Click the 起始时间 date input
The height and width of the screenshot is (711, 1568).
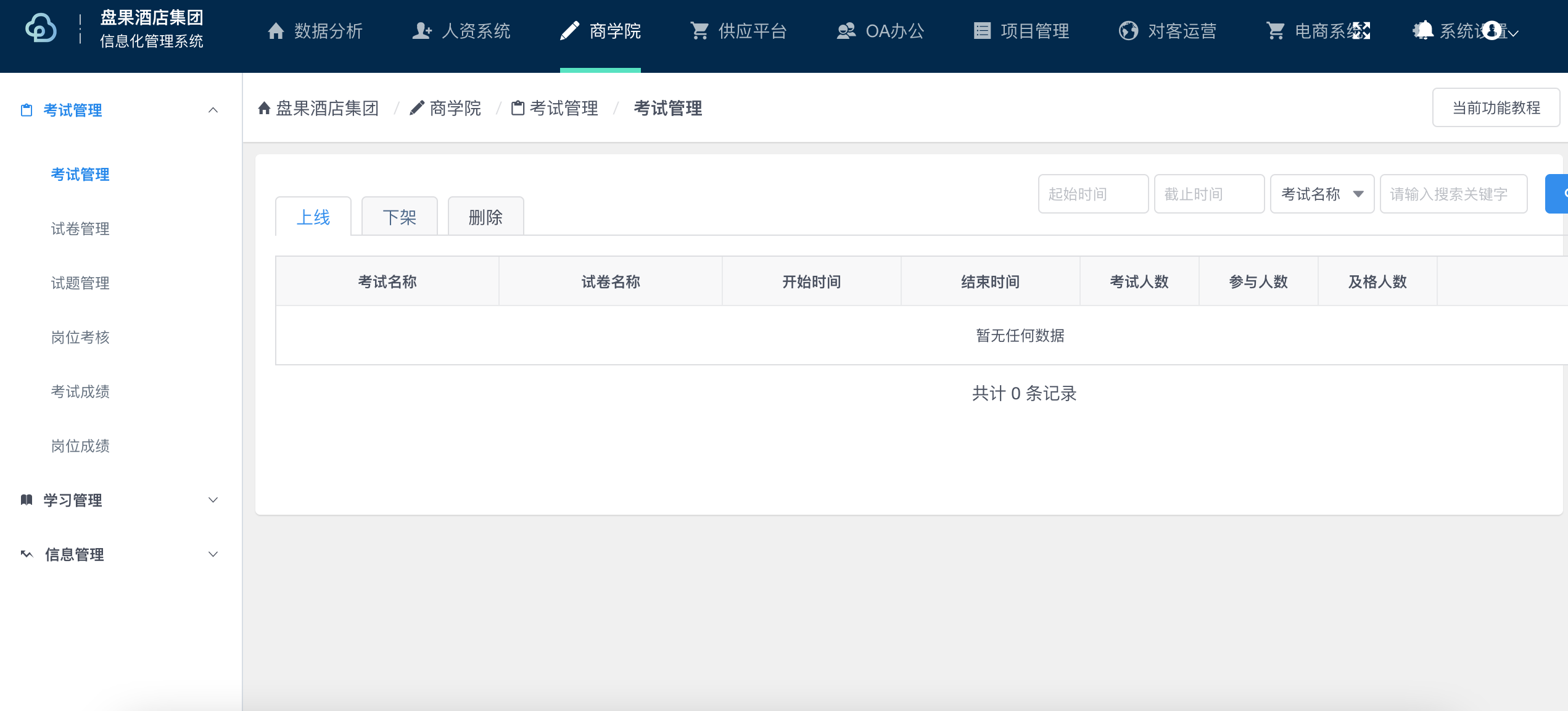(1093, 194)
